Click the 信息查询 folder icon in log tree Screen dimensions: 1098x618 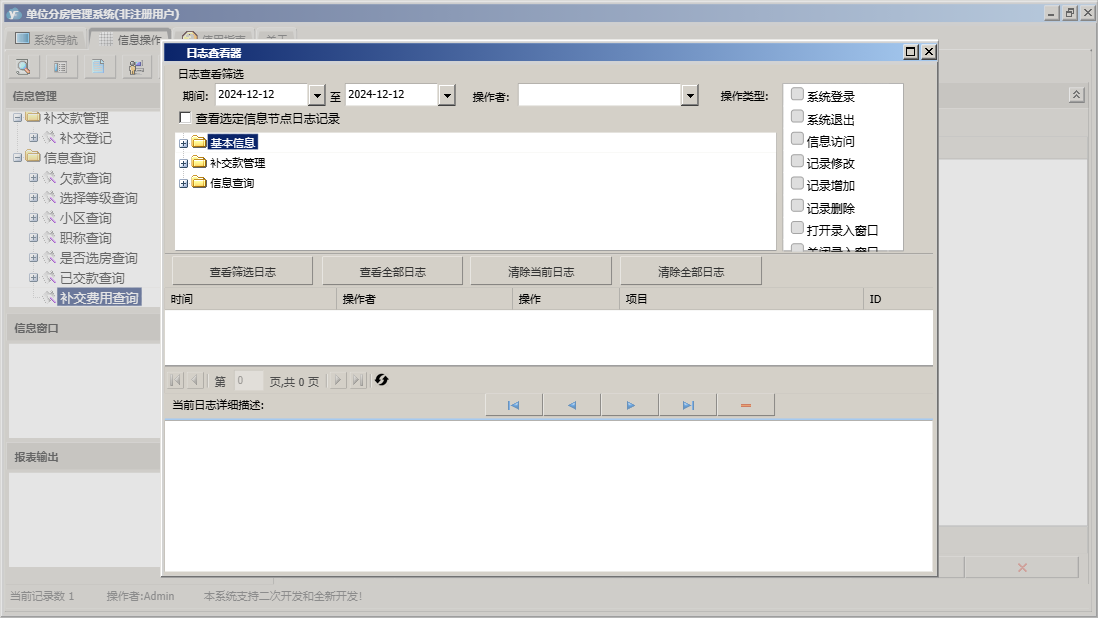tap(200, 183)
